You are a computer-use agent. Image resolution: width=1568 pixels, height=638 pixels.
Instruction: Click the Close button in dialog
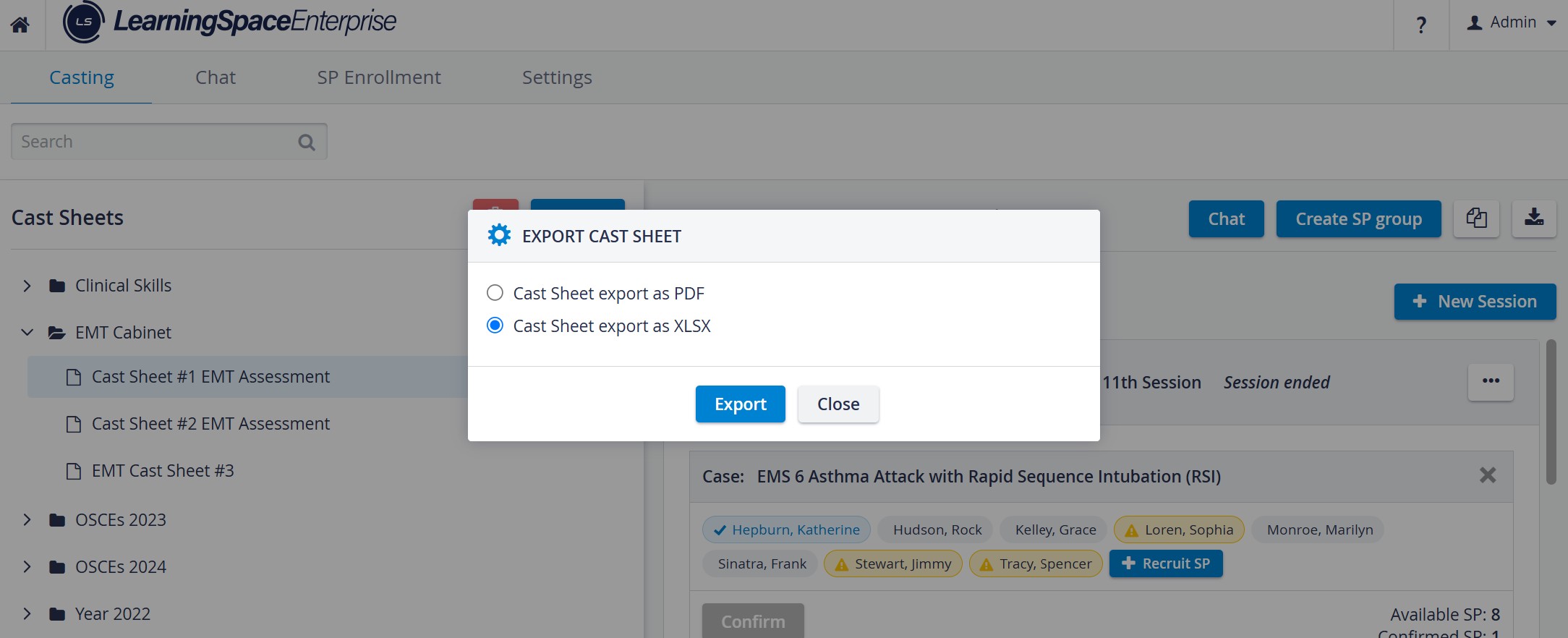click(x=838, y=404)
